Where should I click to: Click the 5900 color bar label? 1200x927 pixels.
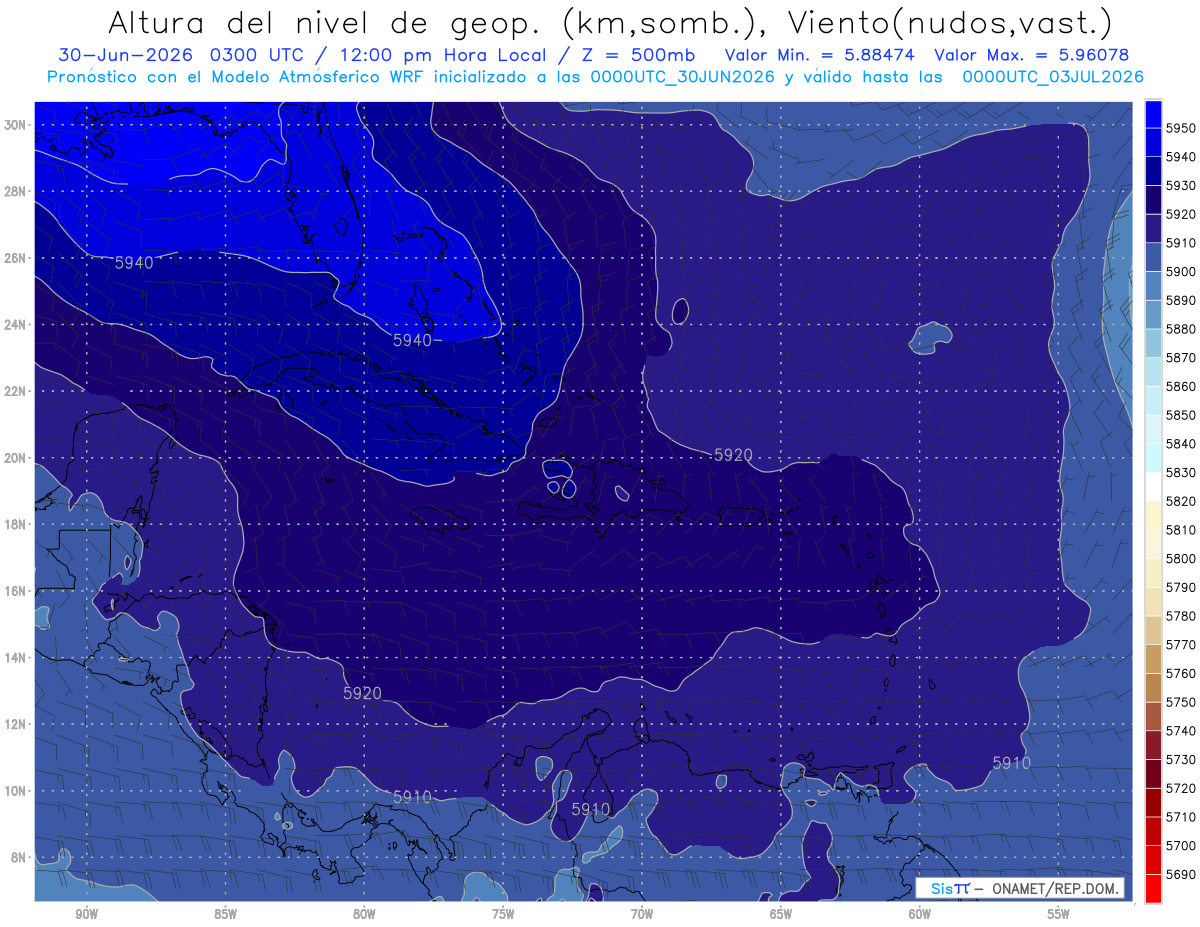[x=1181, y=271]
